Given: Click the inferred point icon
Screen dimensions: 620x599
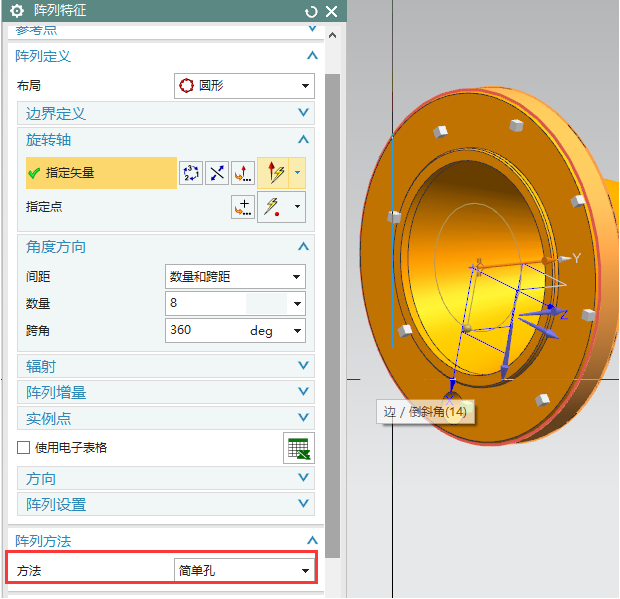Looking at the screenshot, I should [x=273, y=207].
